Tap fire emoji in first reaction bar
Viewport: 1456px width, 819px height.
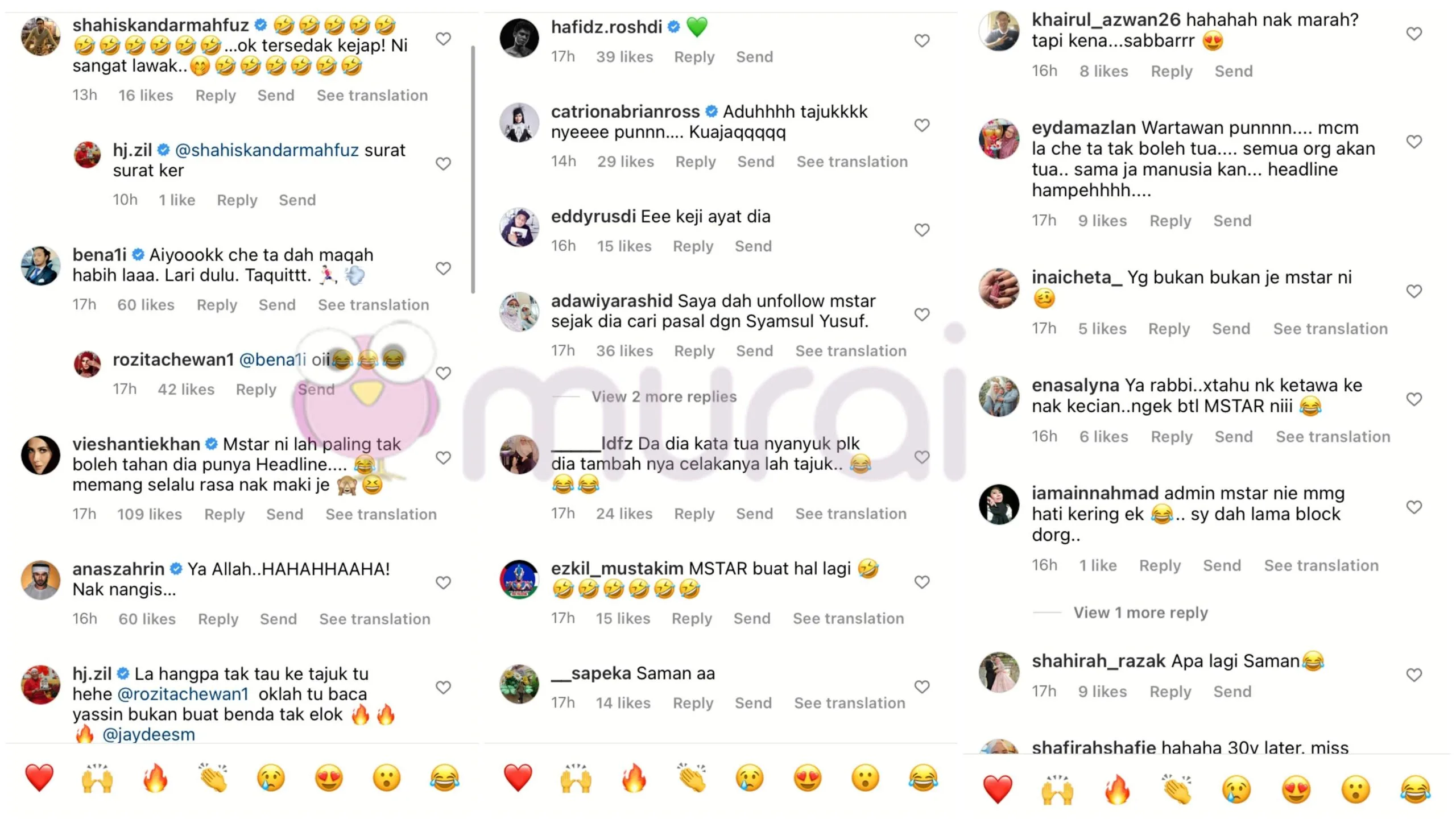[155, 778]
